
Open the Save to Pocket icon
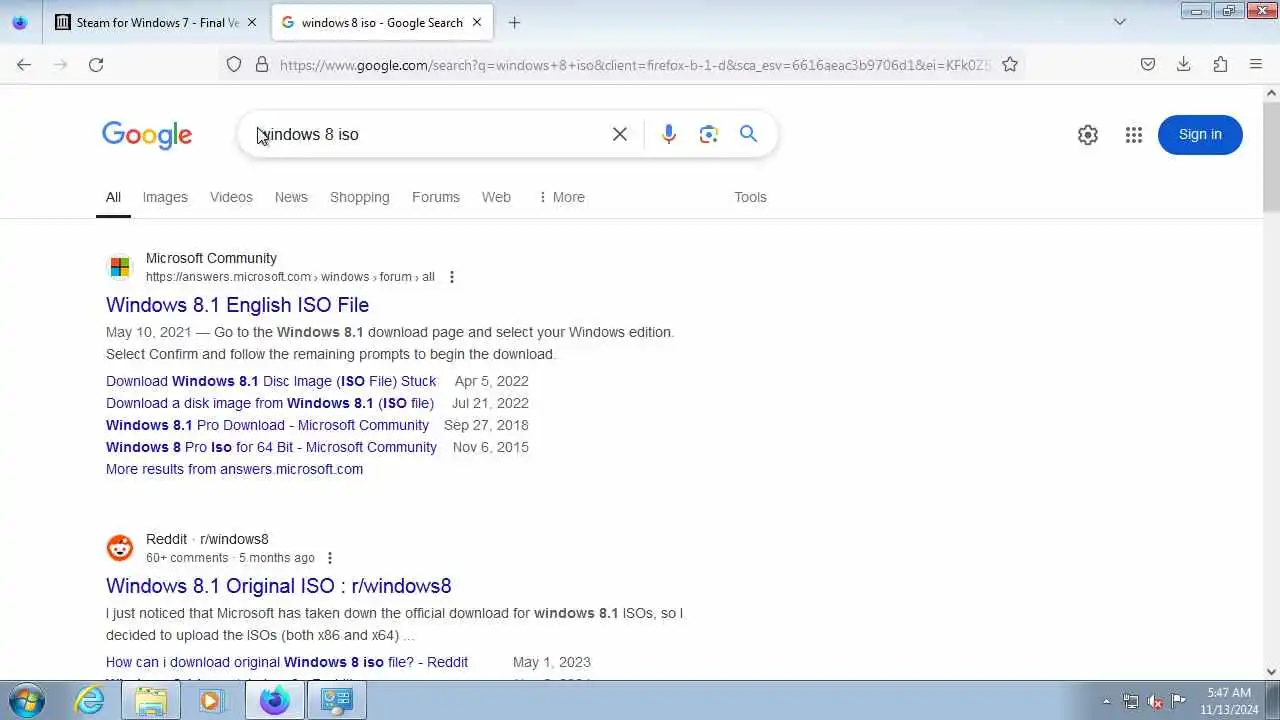point(1148,65)
